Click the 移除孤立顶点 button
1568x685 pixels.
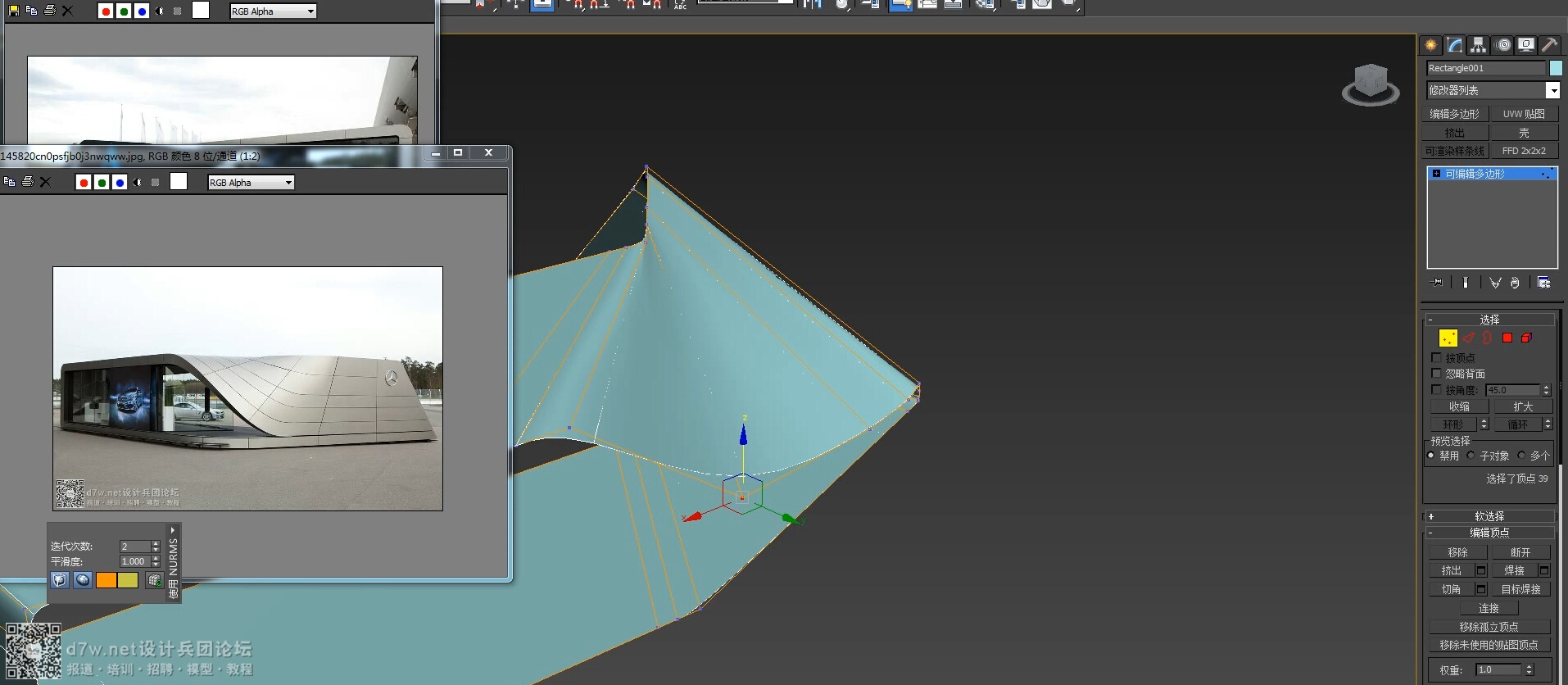(x=1489, y=627)
